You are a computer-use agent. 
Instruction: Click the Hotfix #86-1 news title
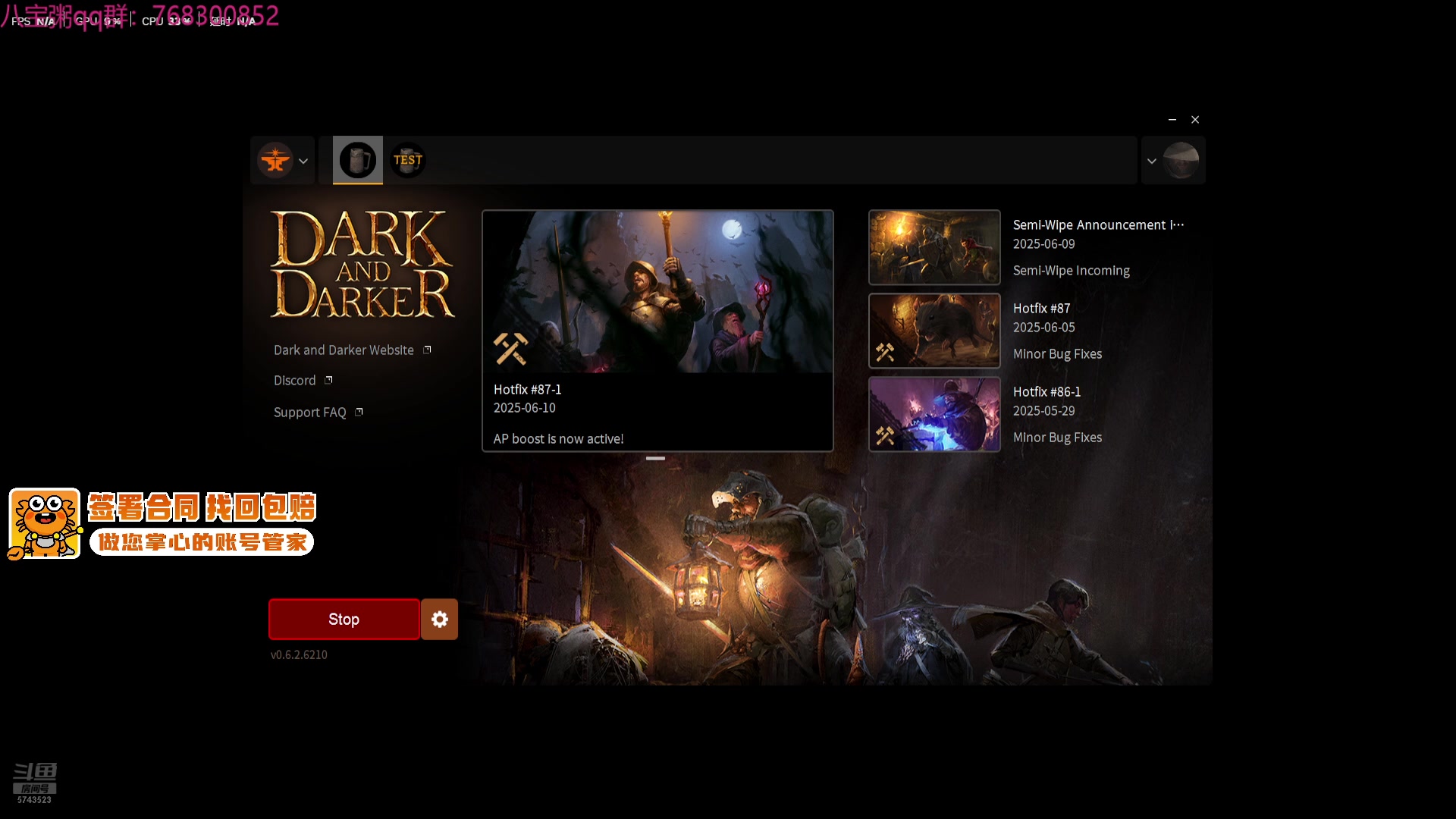pos(1046,392)
